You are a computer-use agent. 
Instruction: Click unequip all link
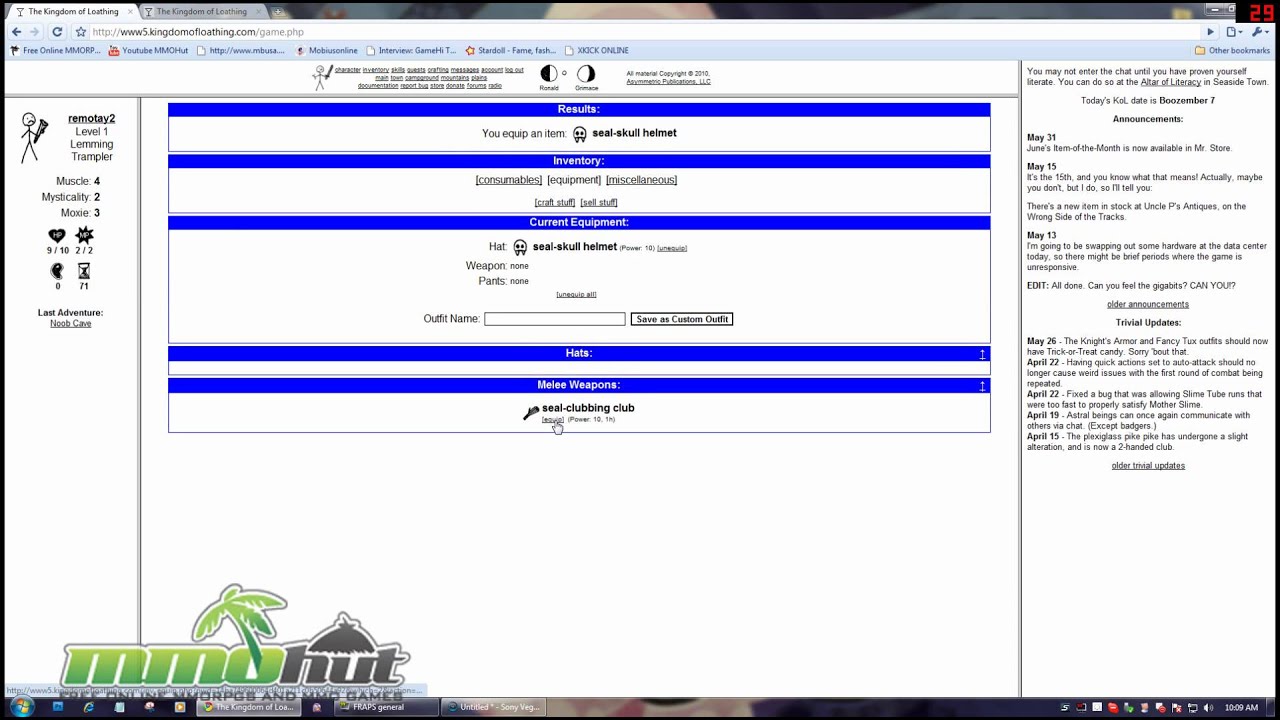pos(576,294)
